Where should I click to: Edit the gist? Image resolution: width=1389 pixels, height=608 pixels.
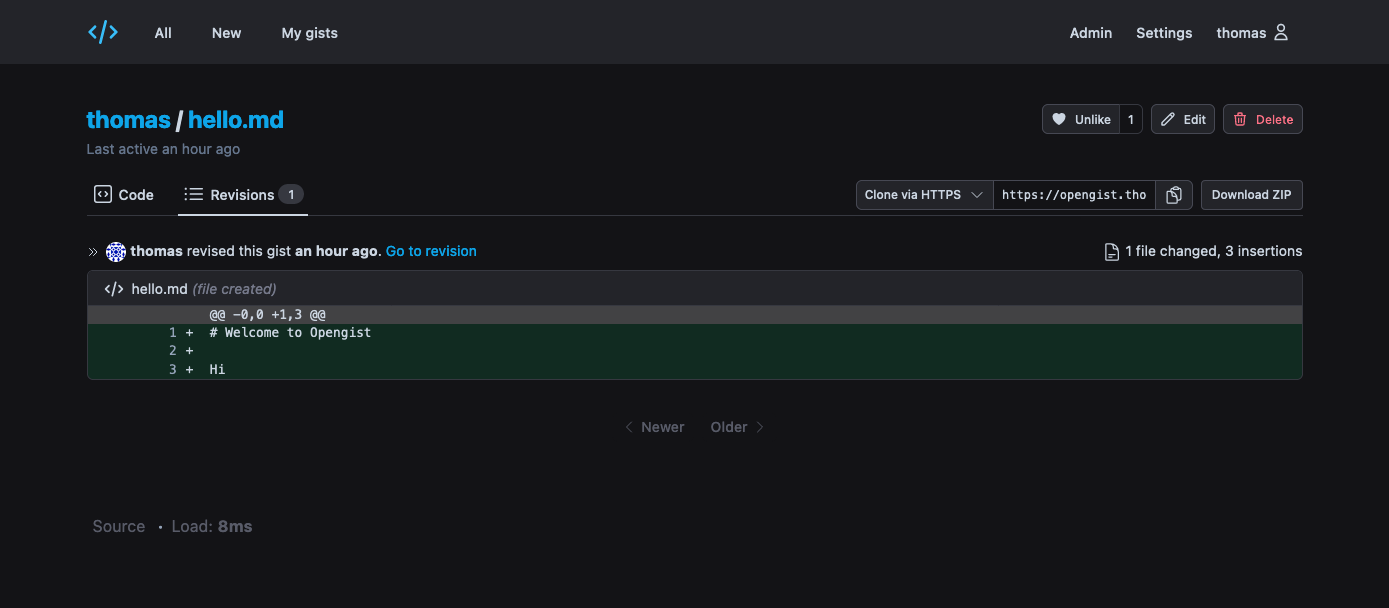pyautogui.click(x=1183, y=119)
